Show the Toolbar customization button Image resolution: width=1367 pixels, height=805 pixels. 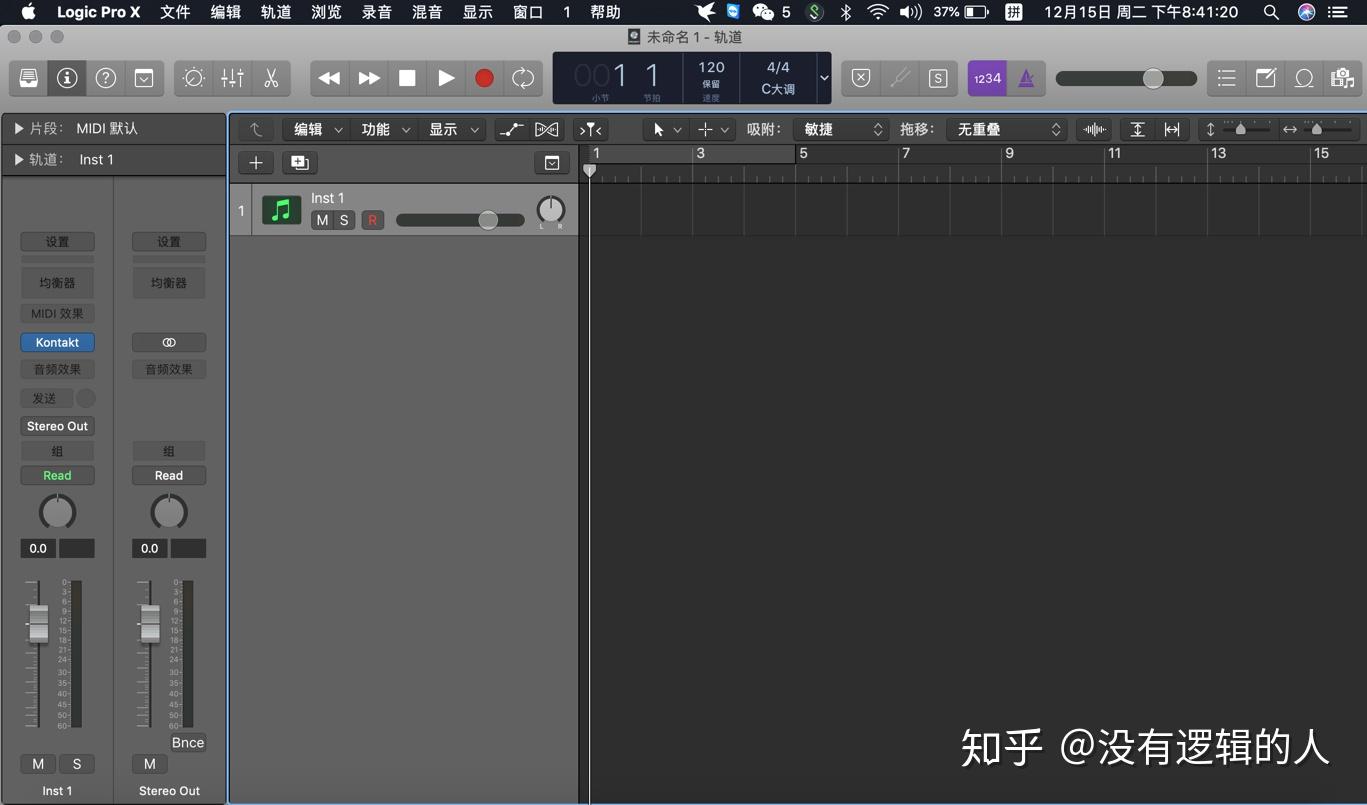[x=144, y=78]
